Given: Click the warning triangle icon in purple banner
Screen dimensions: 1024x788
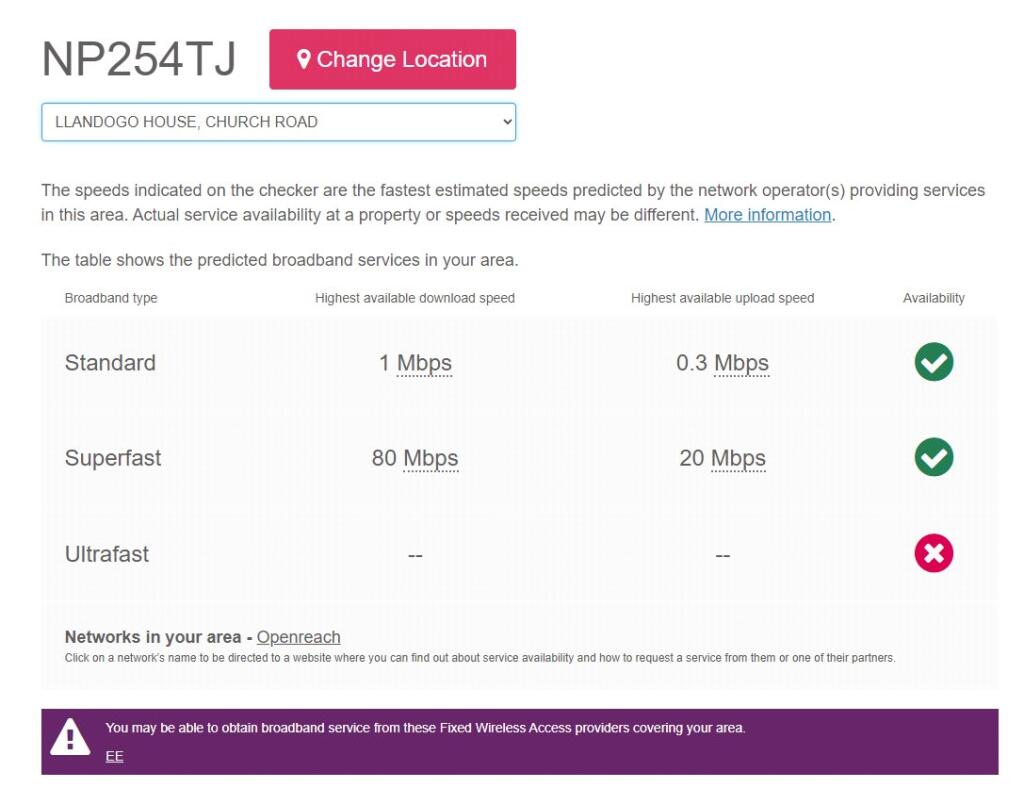Looking at the screenshot, I should coord(70,739).
